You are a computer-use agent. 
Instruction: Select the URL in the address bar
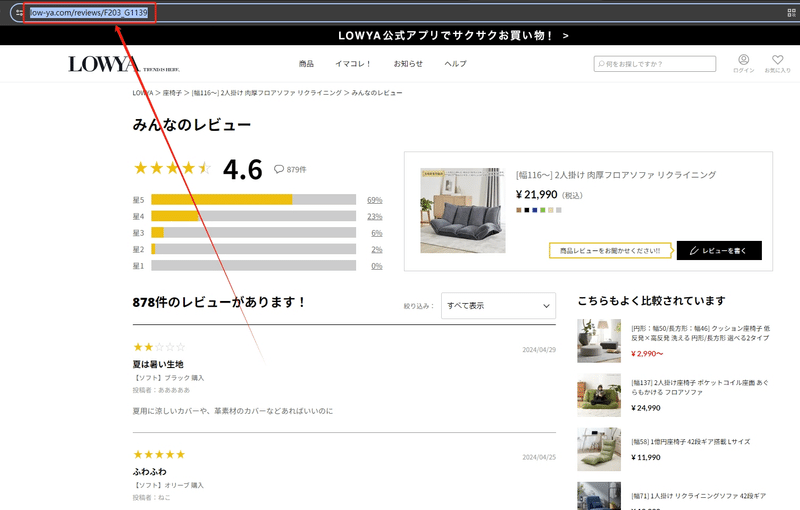[x=89, y=13]
